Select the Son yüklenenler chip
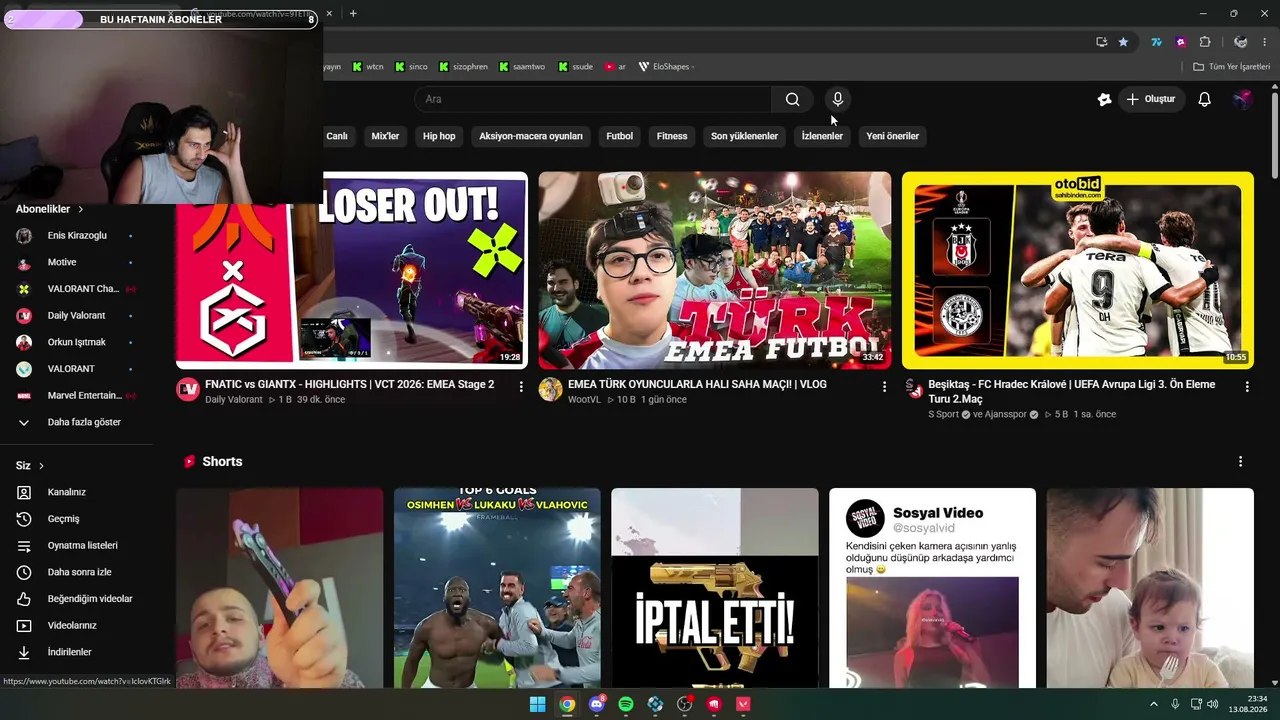 coord(744,136)
